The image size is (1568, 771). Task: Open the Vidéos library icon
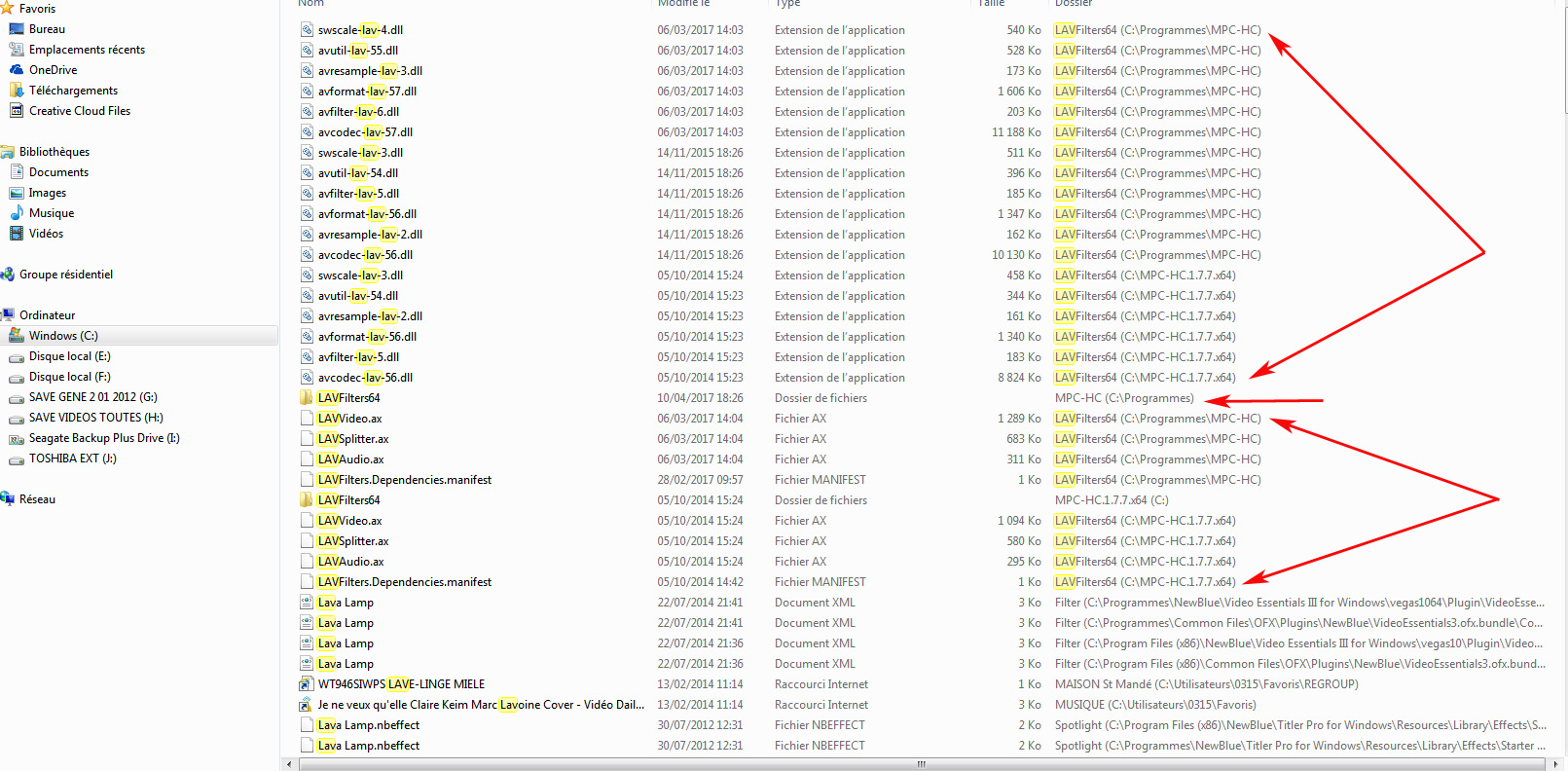pyautogui.click(x=17, y=234)
